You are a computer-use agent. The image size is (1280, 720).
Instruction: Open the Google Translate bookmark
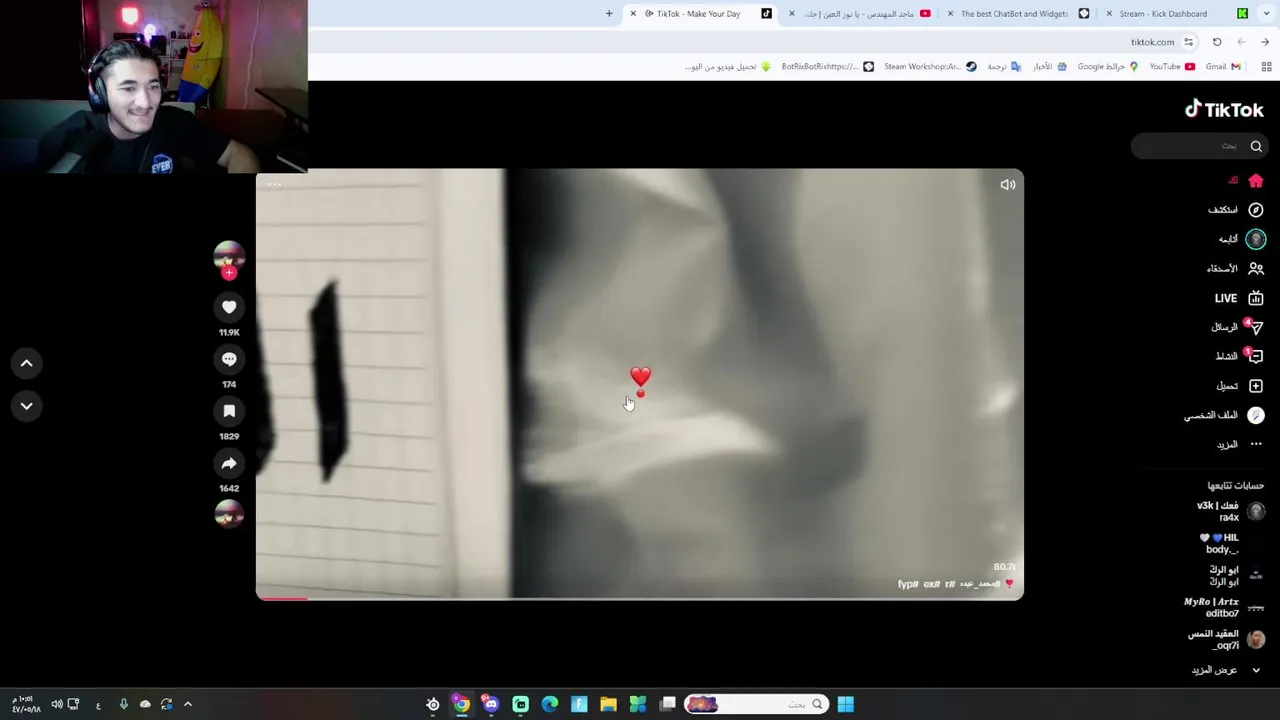point(1004,67)
